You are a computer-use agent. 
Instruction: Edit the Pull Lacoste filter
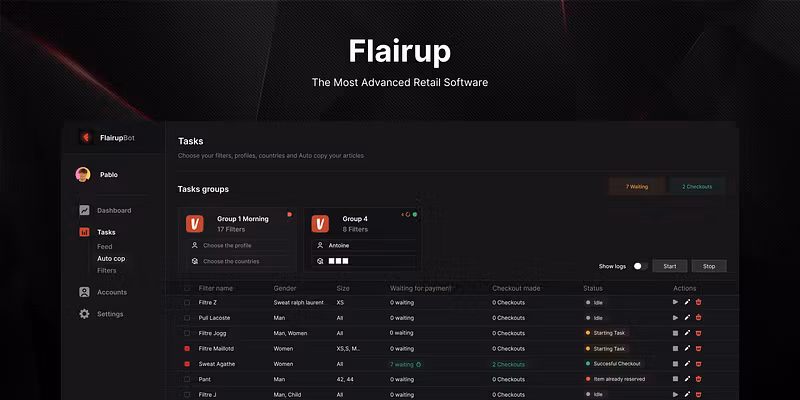tap(687, 317)
